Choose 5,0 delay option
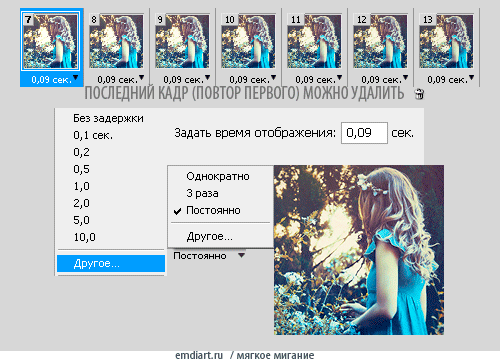This screenshot has height=362, width=500. pos(81,220)
